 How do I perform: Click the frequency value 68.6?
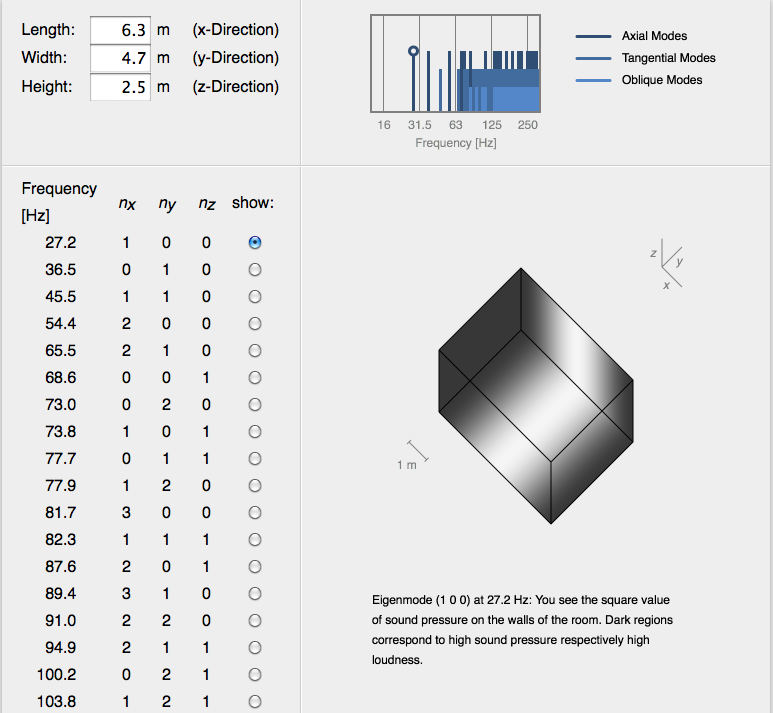coord(61,378)
